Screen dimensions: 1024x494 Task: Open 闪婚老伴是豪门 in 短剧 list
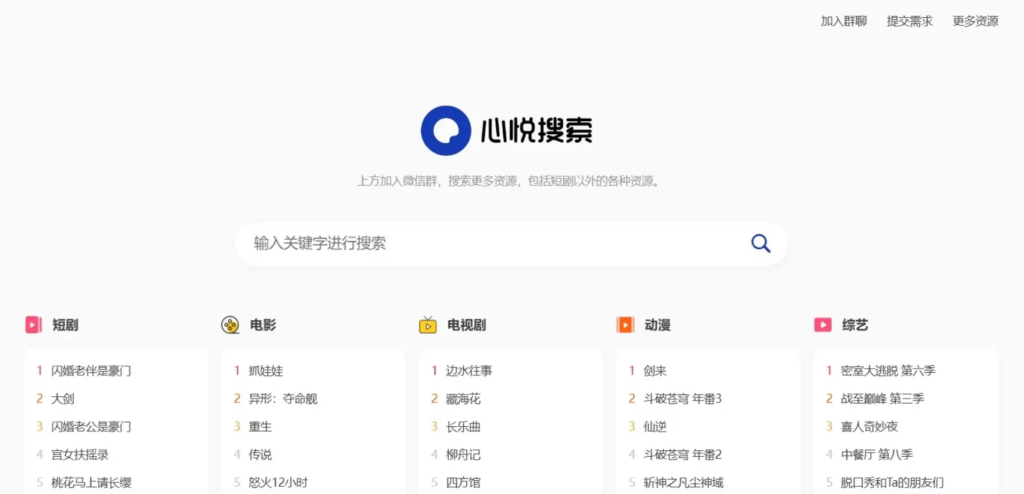(x=91, y=370)
